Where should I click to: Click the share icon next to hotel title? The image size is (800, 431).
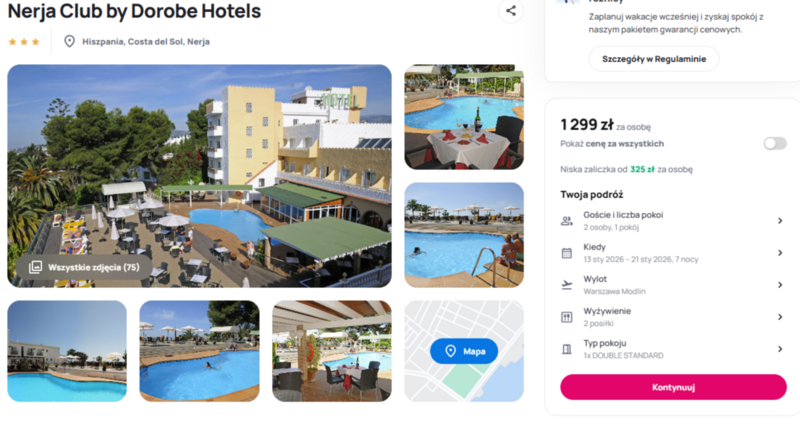coord(511,11)
